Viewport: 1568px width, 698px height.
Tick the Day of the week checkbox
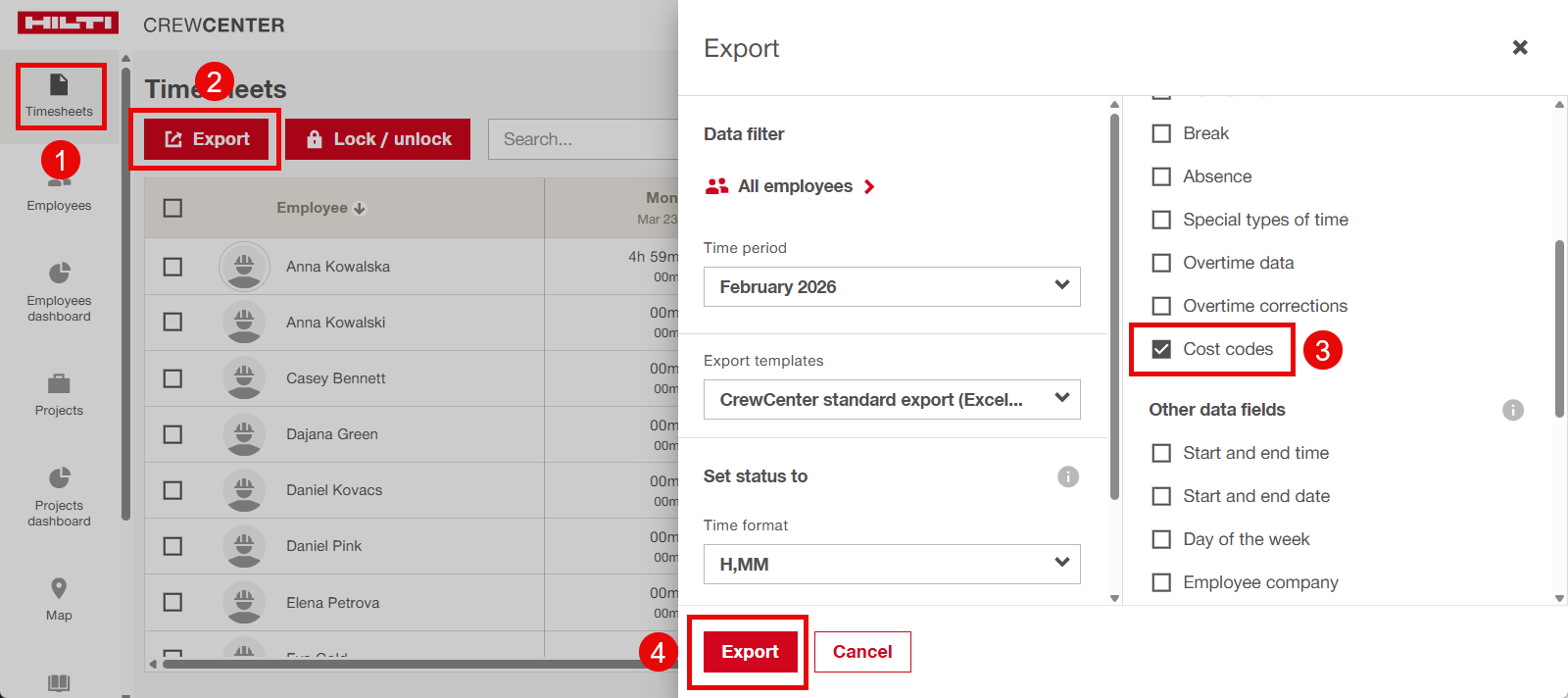(1161, 539)
